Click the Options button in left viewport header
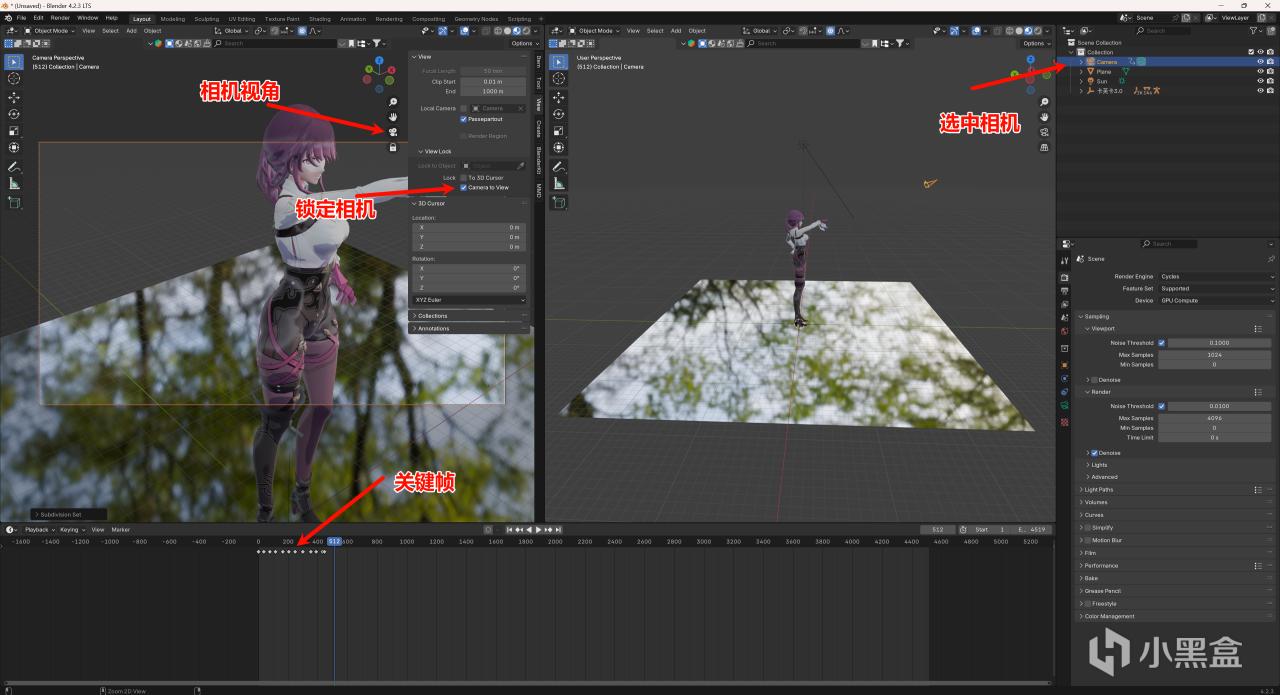 tap(522, 43)
